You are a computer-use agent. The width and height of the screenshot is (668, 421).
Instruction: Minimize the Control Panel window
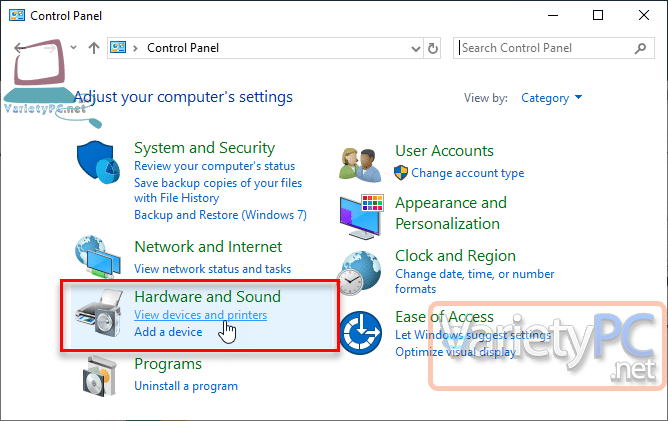553,15
